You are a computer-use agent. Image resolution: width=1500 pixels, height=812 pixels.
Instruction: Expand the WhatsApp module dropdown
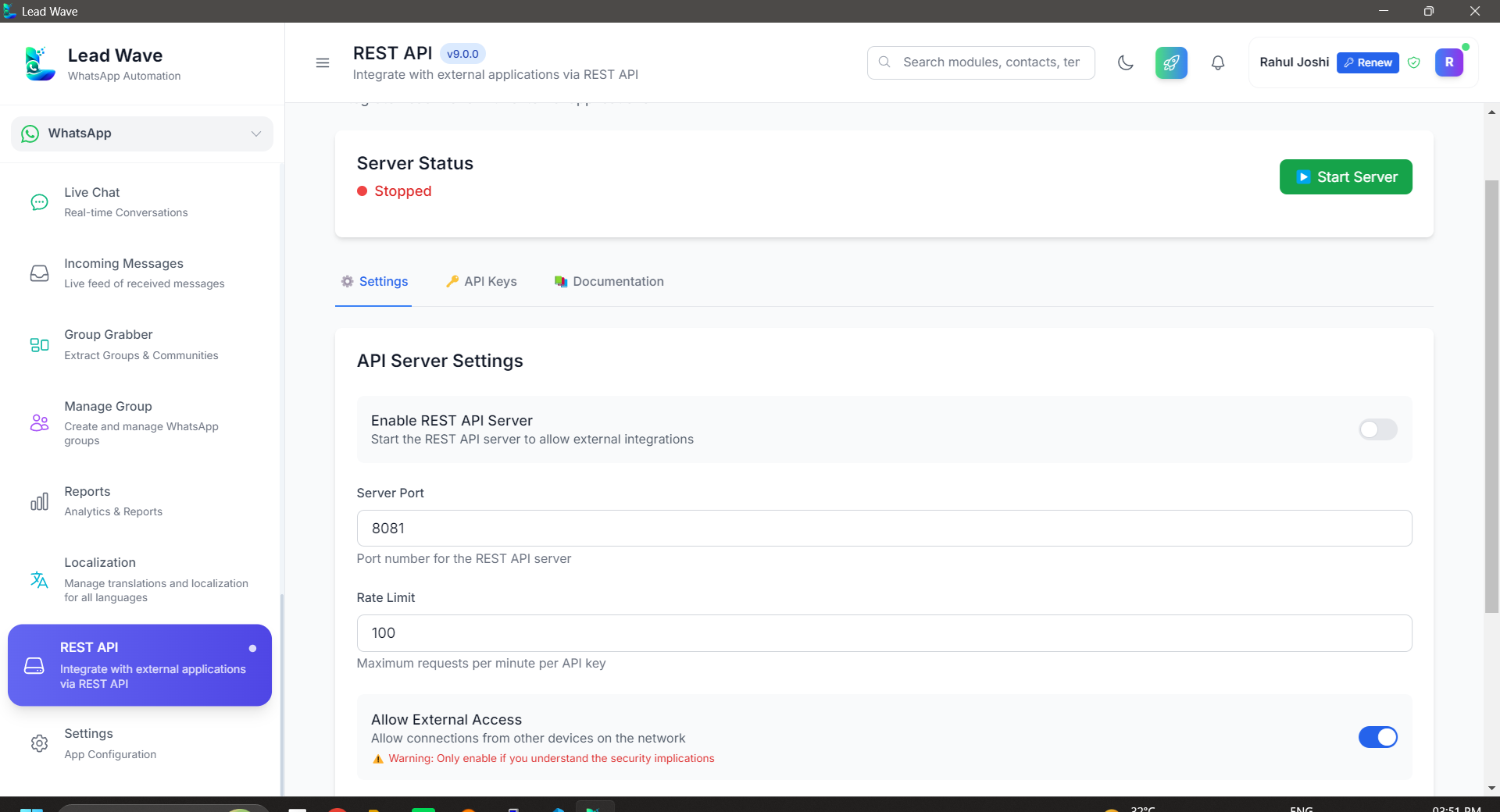(142, 134)
